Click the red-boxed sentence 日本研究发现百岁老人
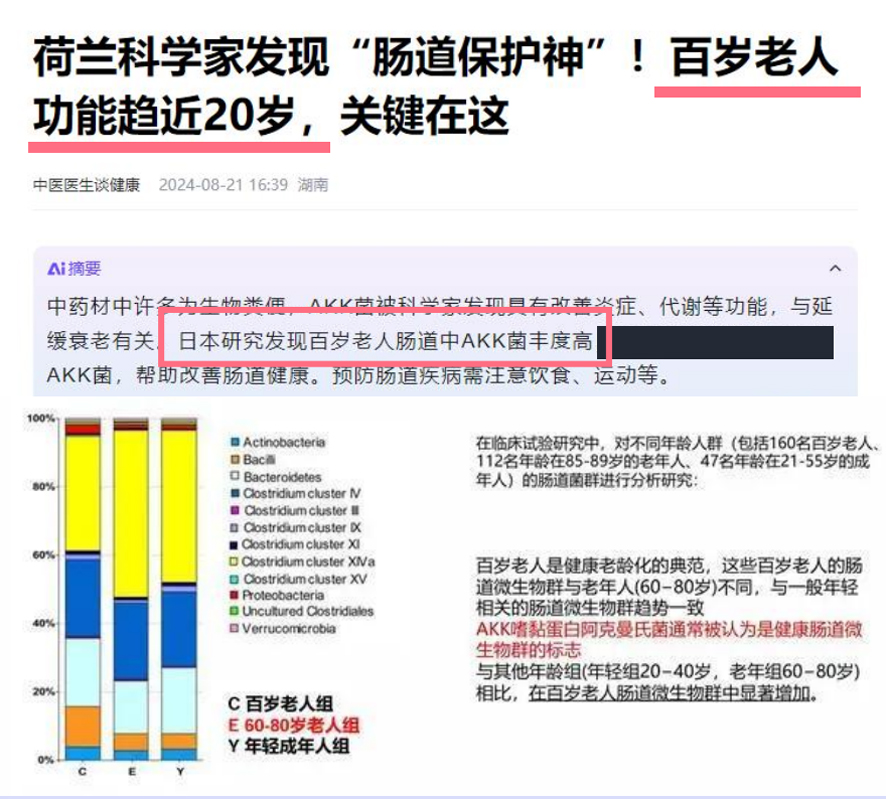 pos(384,342)
